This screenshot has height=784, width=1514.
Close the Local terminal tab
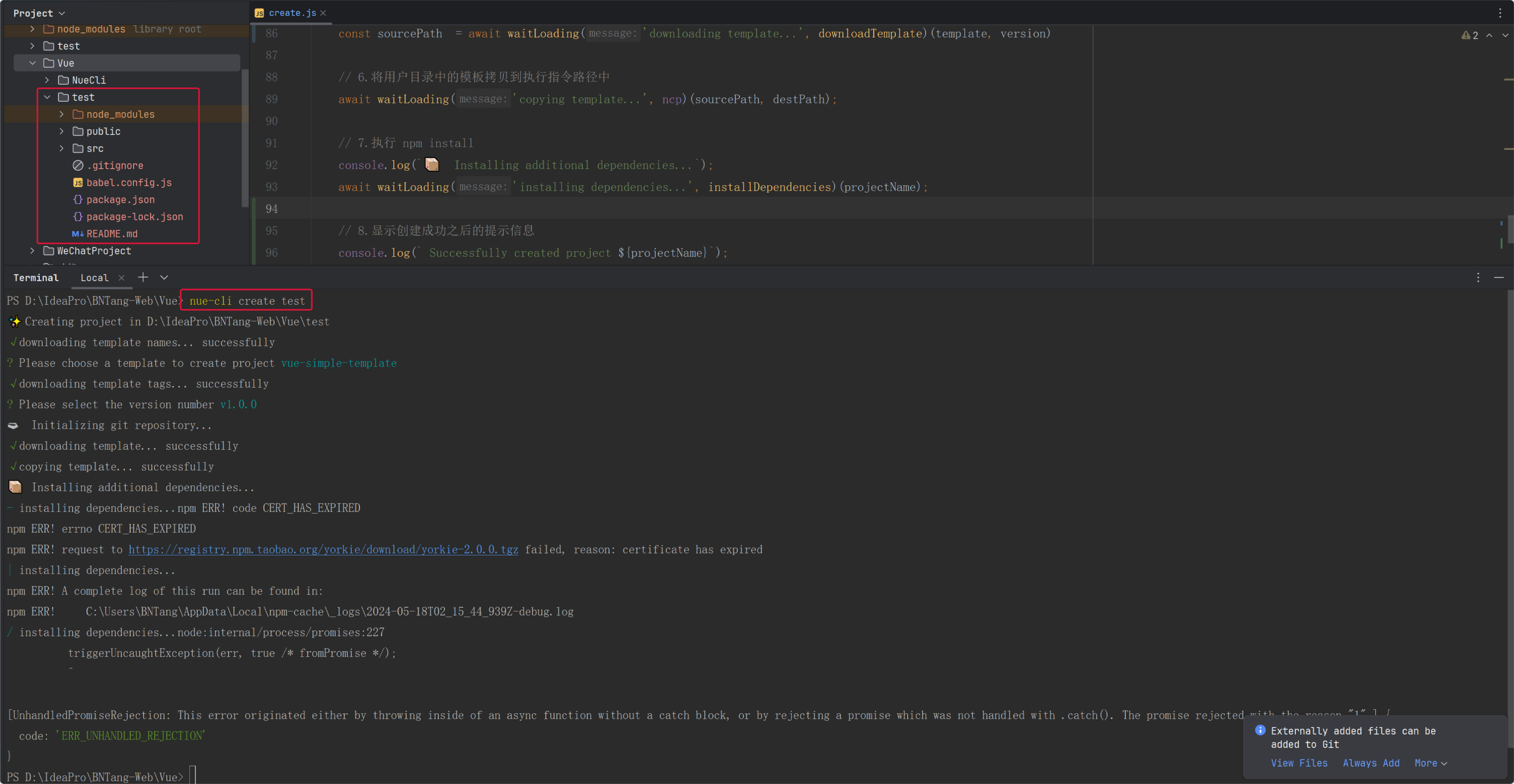121,278
